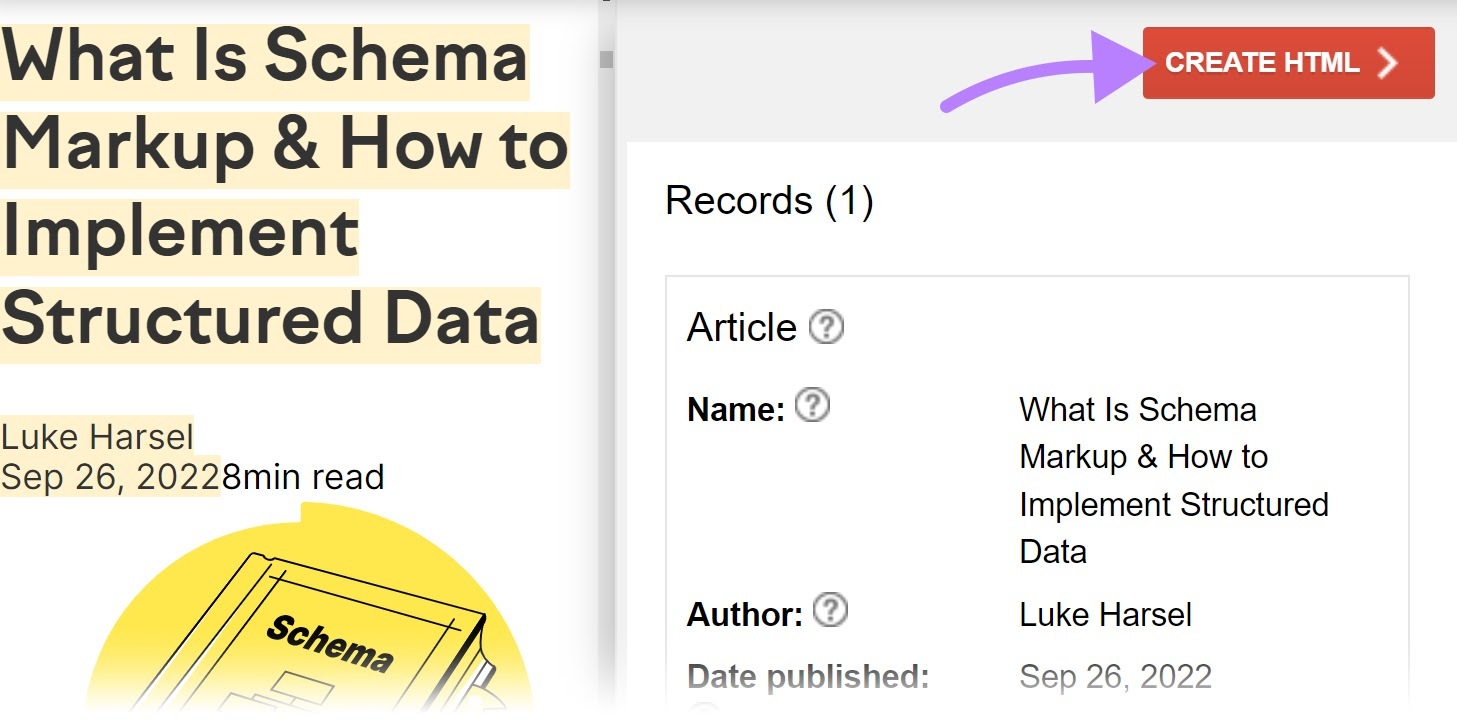
Task: Expand the Records (1) section
Action: pos(768,201)
